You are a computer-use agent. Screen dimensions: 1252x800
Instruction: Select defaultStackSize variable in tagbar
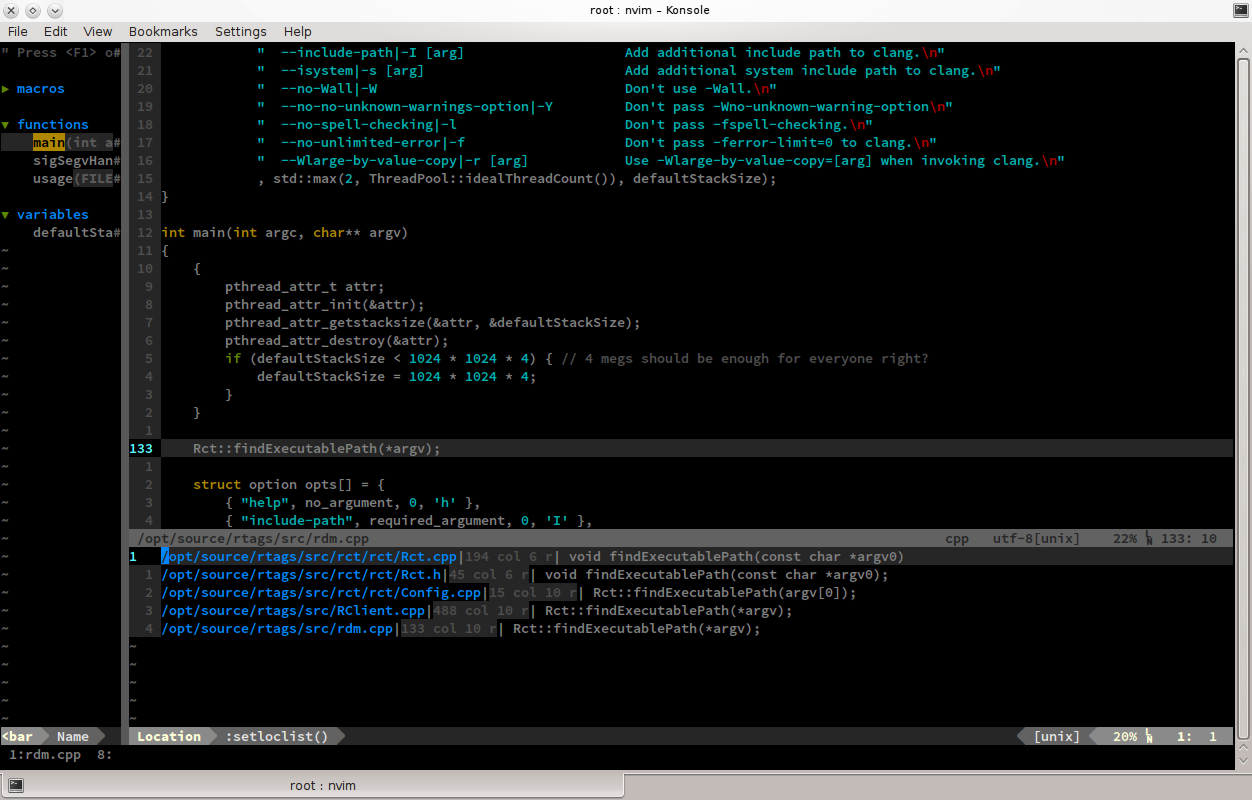tap(77, 233)
